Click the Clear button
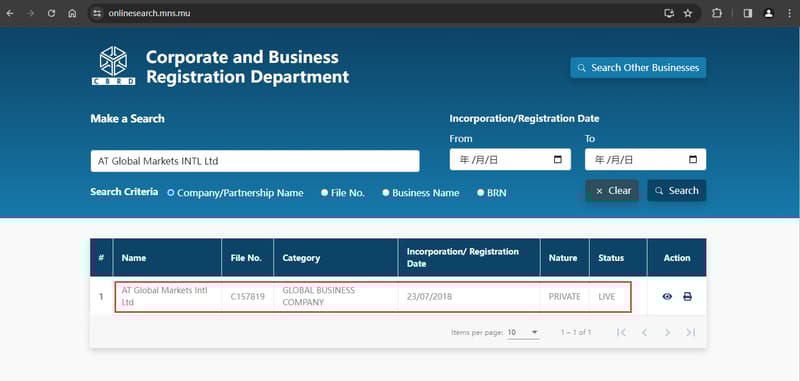Viewport: 800px width, 381px height. [x=612, y=191]
